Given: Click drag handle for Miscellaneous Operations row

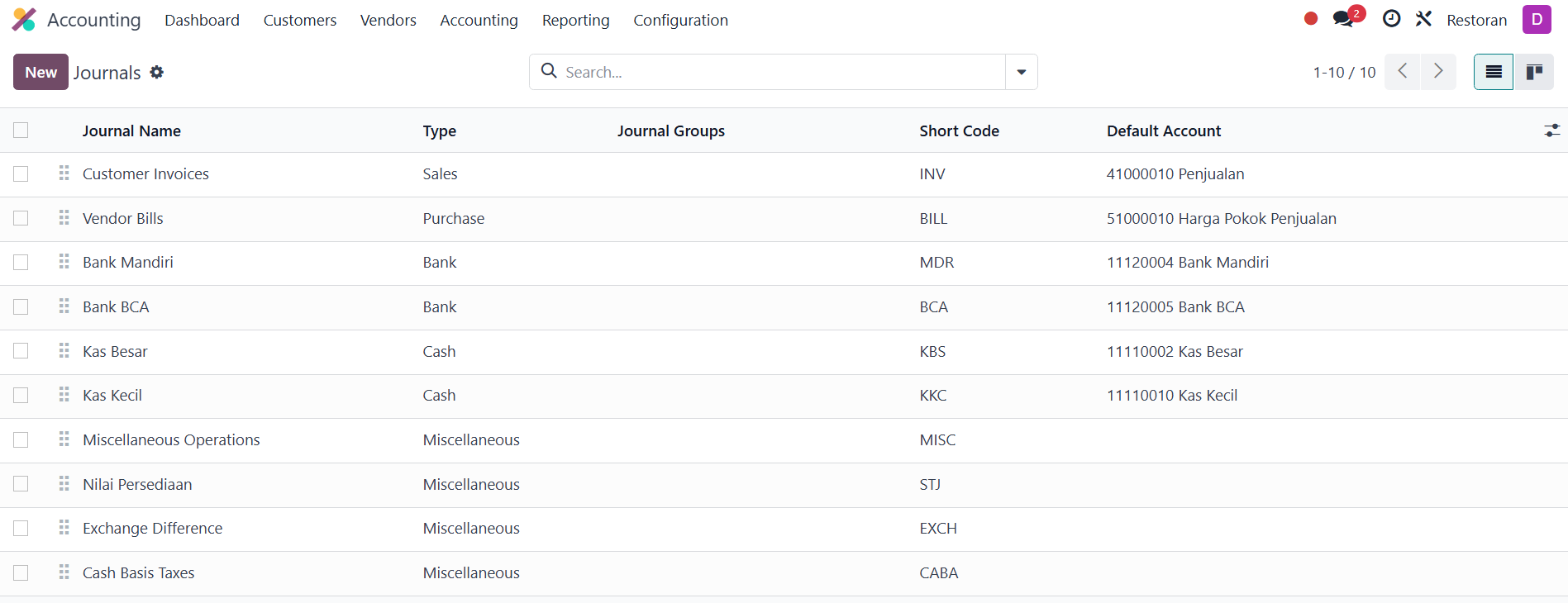Looking at the screenshot, I should point(64,439).
